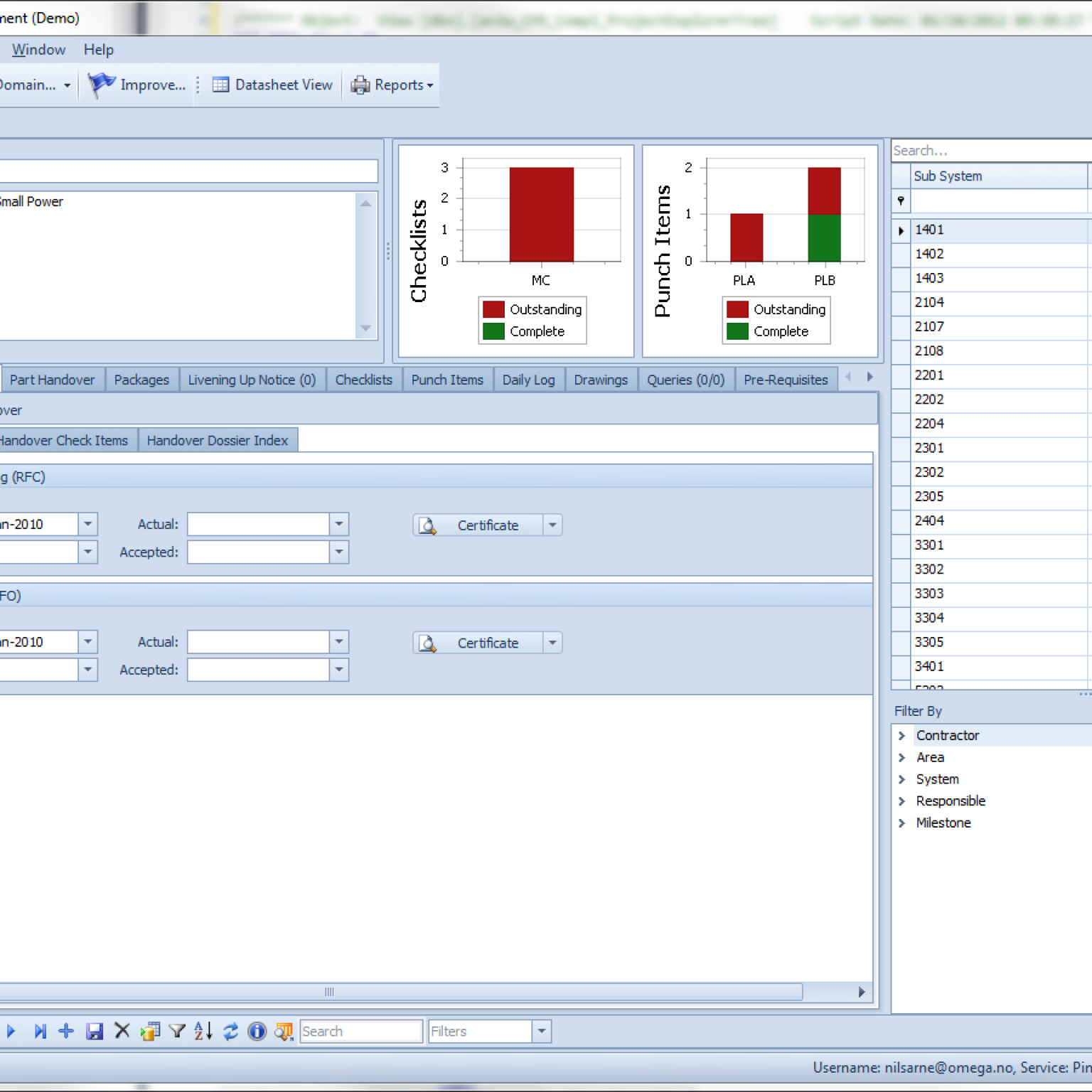Screen dimensions: 1092x1092
Task: Click Outstanding red swatch in Punch Items legend
Action: 737,309
